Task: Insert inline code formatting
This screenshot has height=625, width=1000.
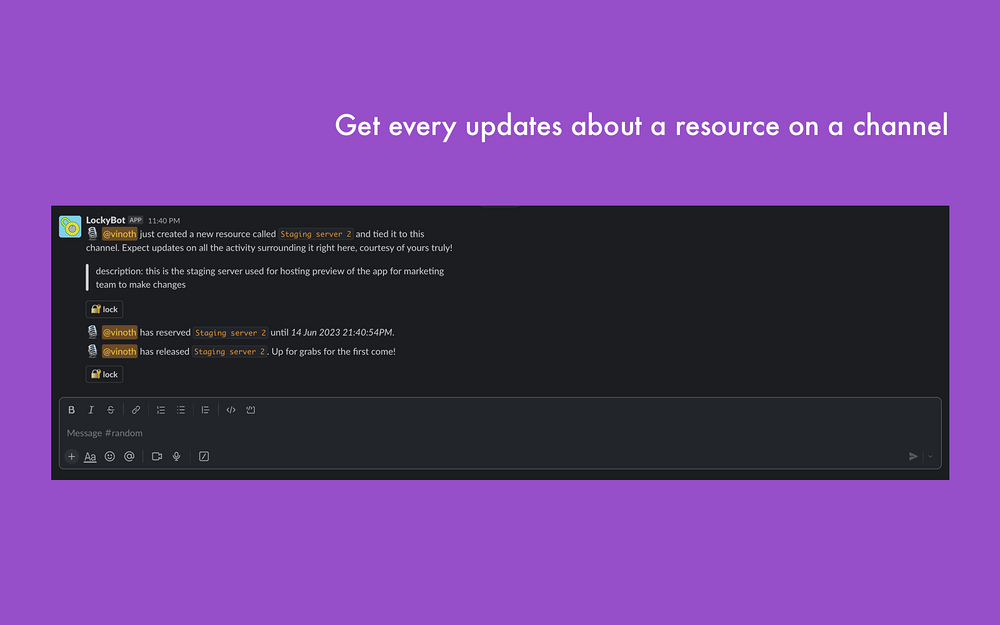Action: pos(231,410)
